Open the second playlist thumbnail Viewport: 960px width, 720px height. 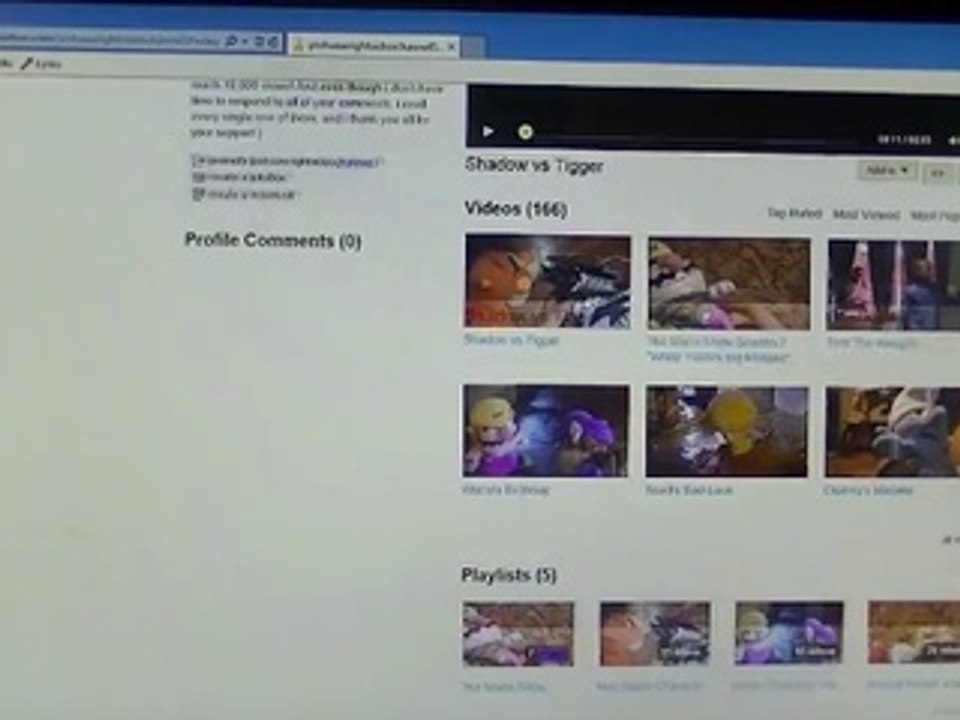point(654,634)
